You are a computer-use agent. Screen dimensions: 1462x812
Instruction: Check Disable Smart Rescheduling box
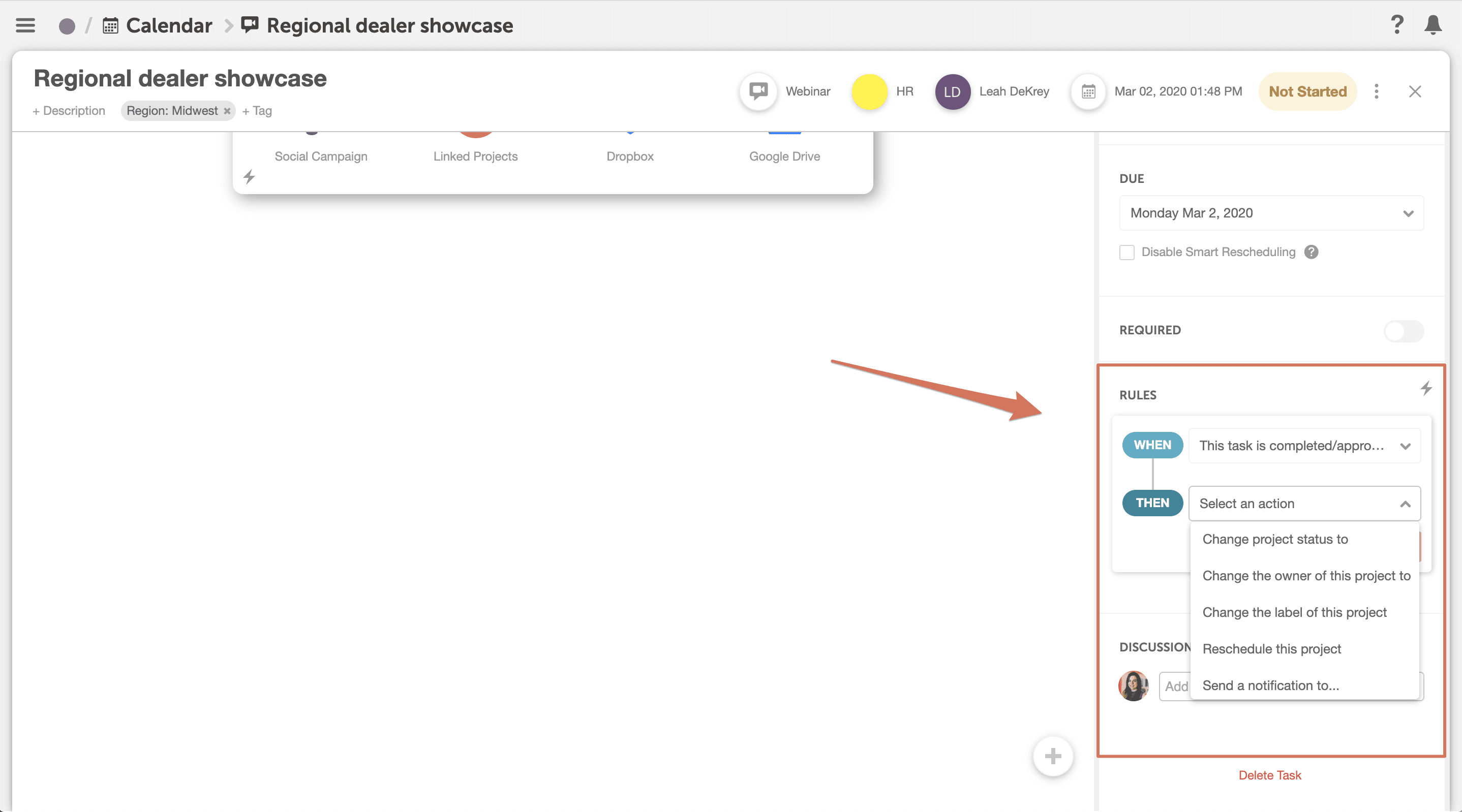tap(1126, 253)
